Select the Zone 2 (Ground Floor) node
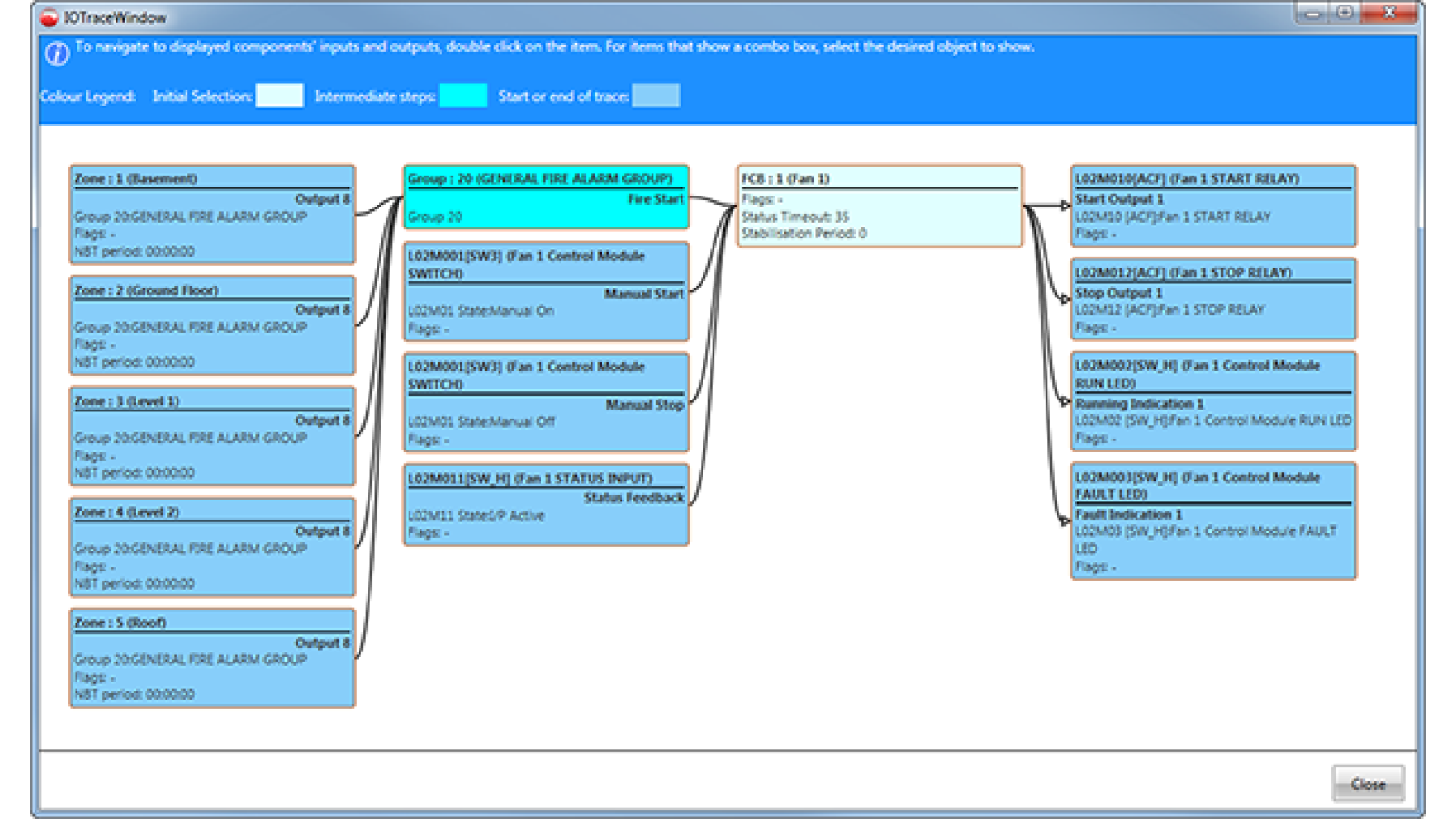 point(212,326)
